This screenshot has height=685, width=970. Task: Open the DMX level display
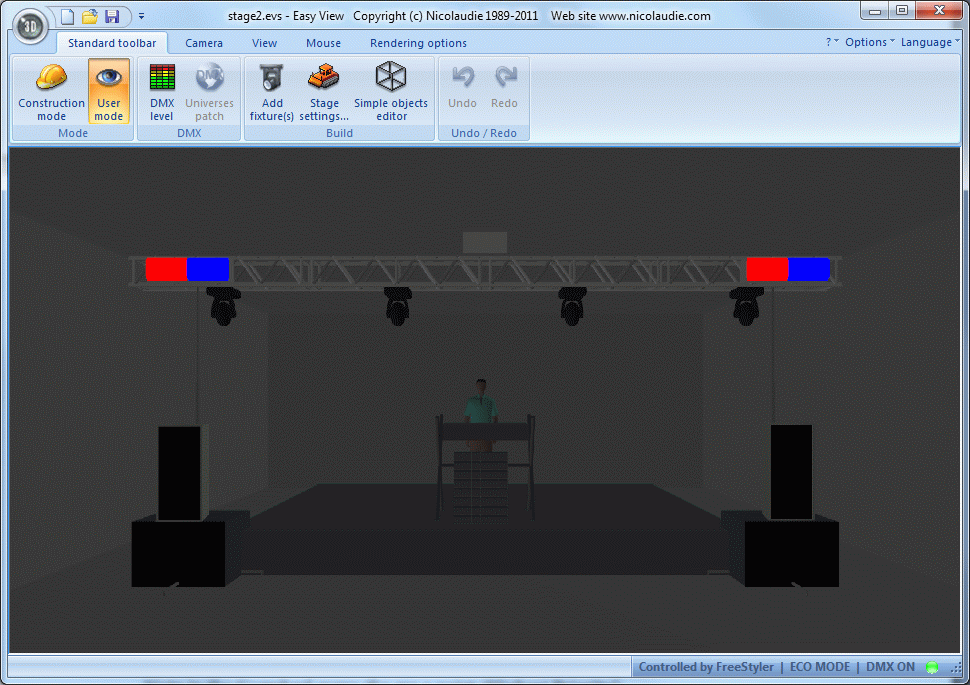[162, 92]
